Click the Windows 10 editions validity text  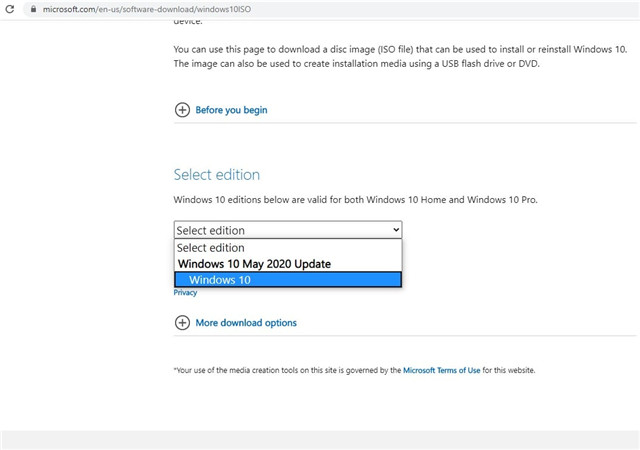(356, 200)
